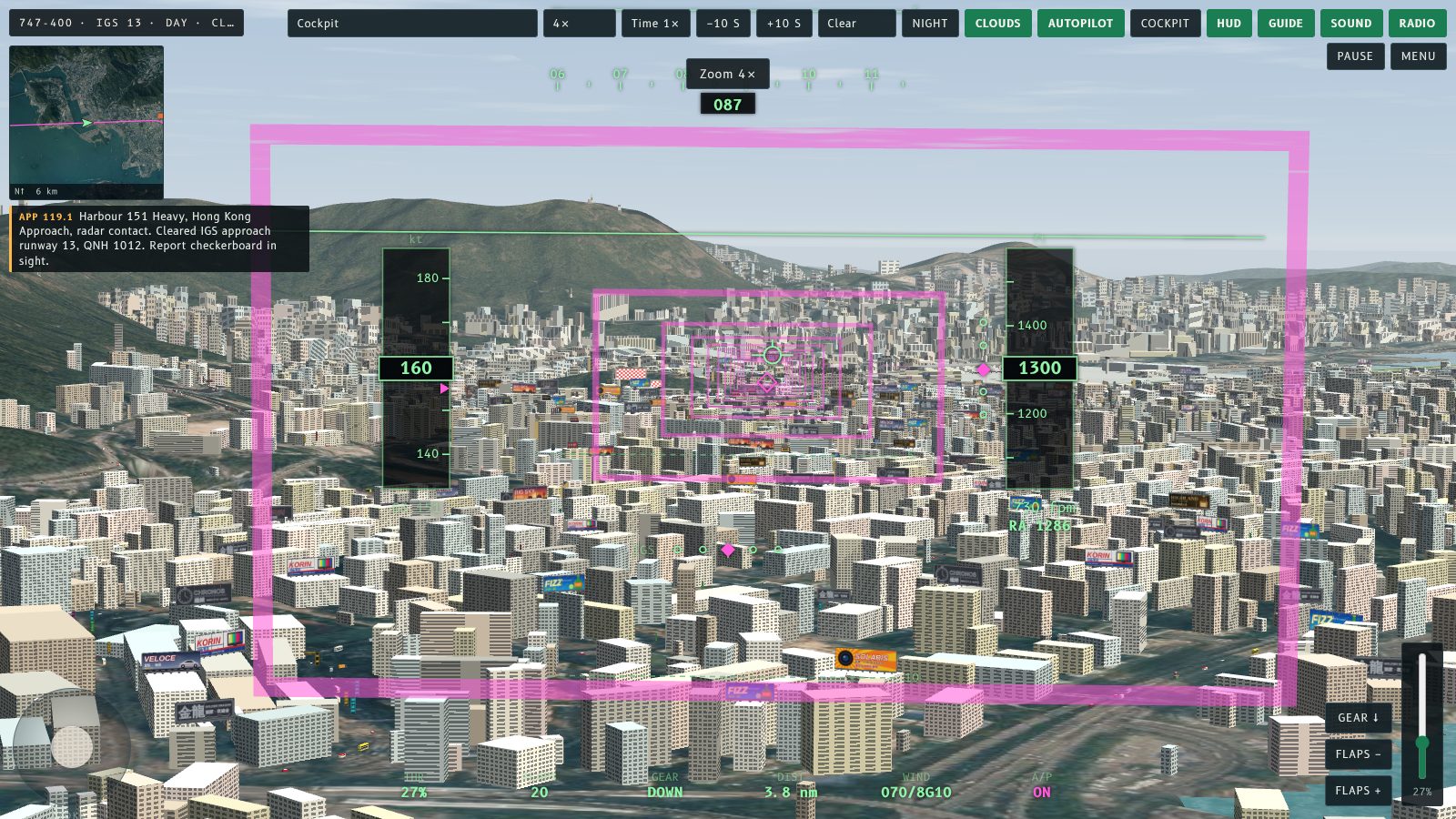Click the 087 heading readout
This screenshot has width=1456, height=819.
727,104
